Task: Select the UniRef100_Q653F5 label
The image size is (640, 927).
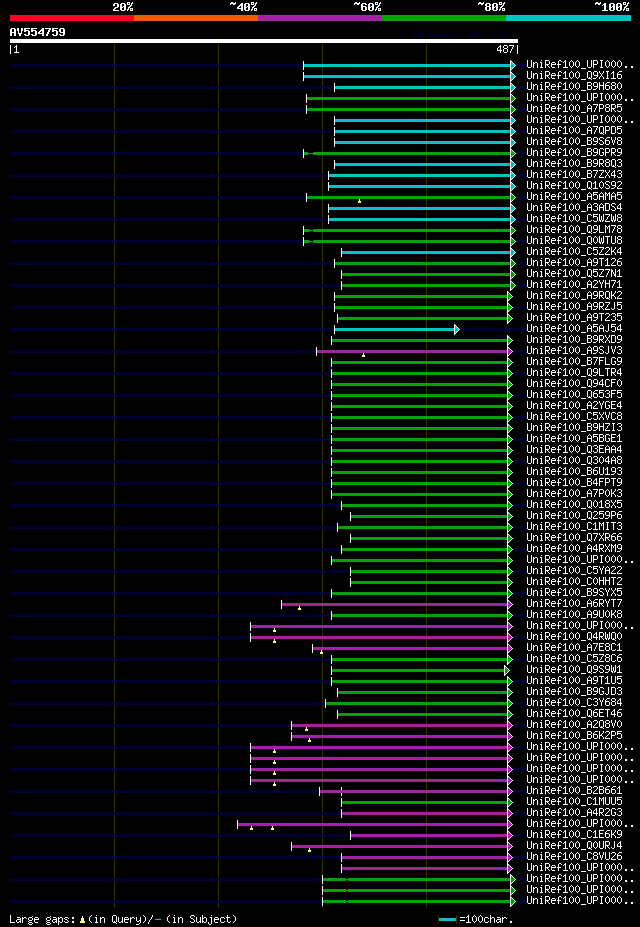Action: (574, 394)
